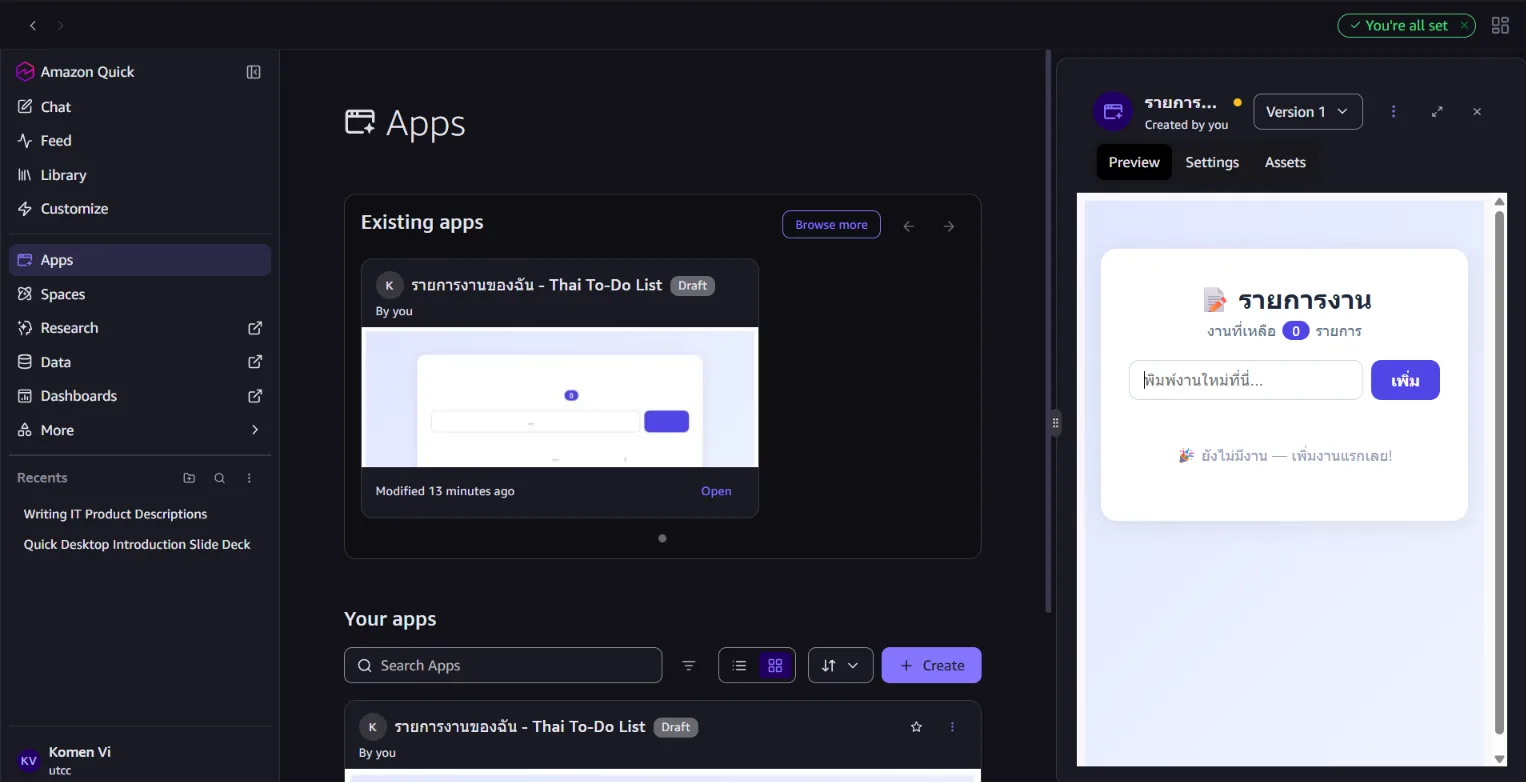Screen dimensions: 1526x782
Task: Click the new folder icon beside Recents
Action: [189, 478]
